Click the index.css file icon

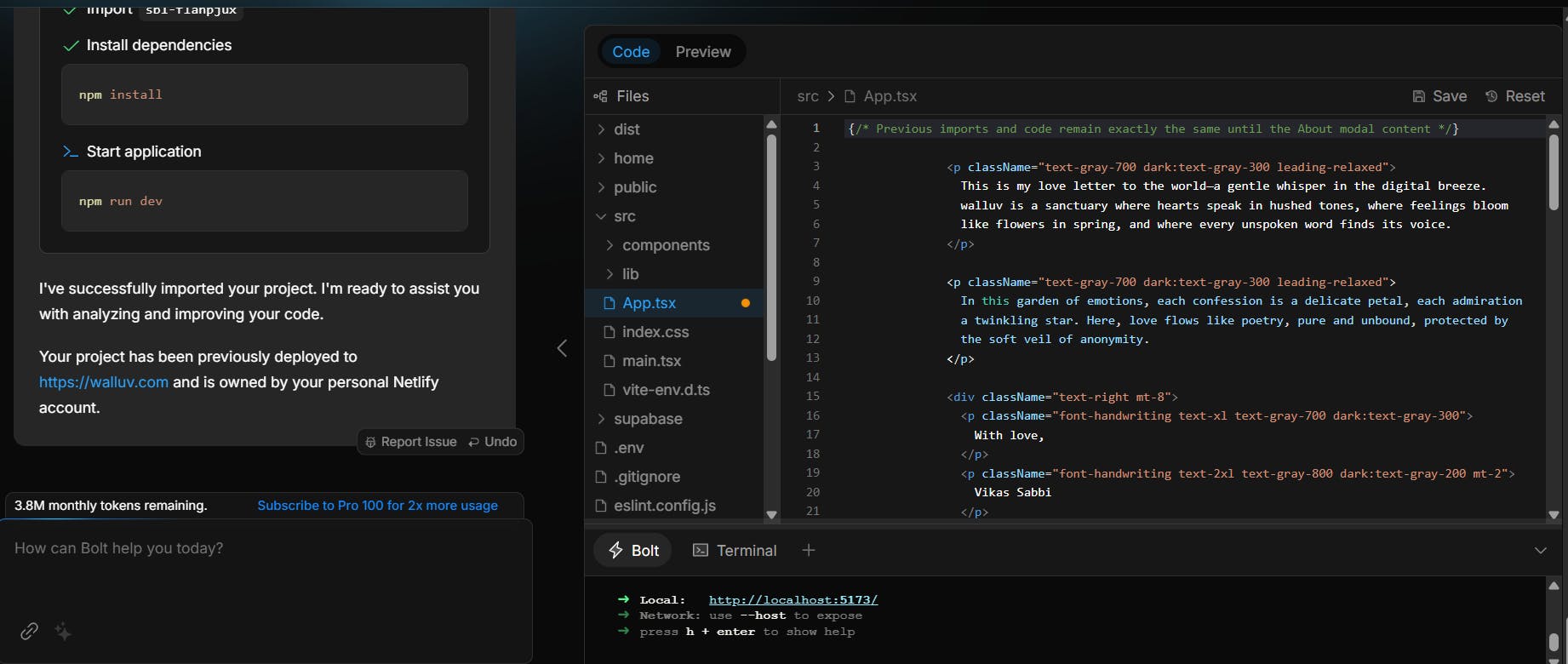(609, 332)
